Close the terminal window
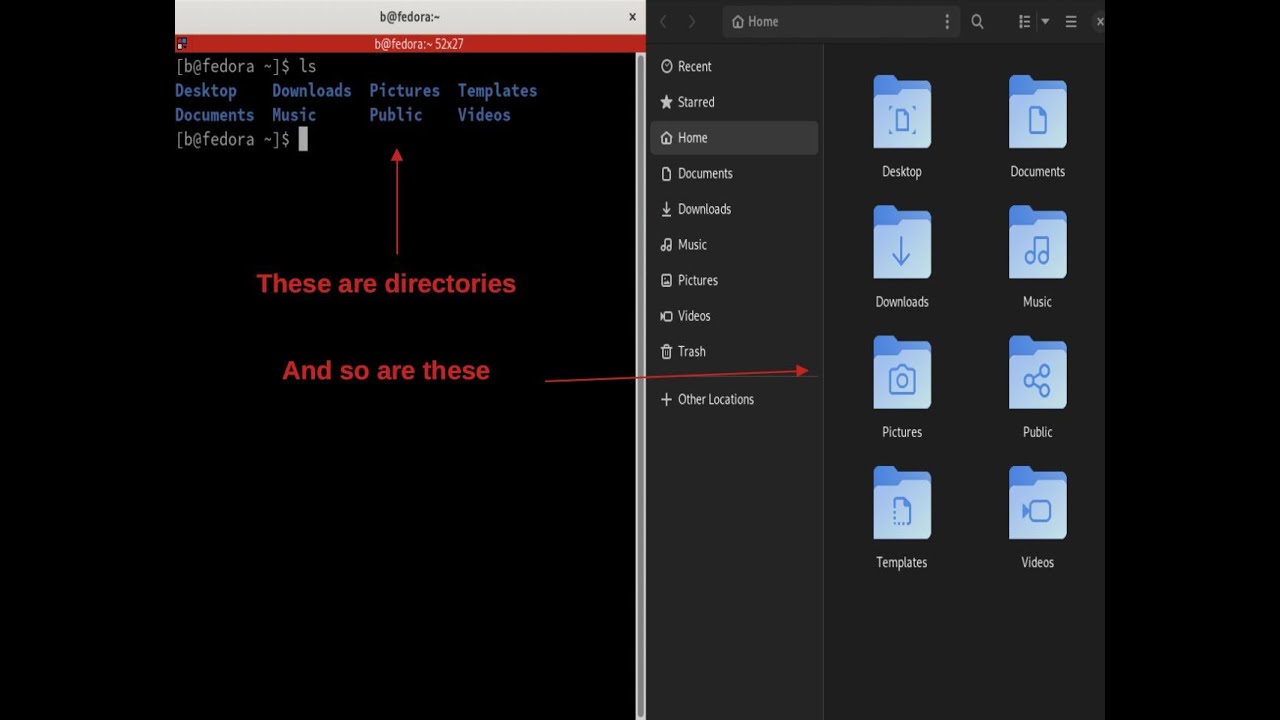 tap(632, 17)
